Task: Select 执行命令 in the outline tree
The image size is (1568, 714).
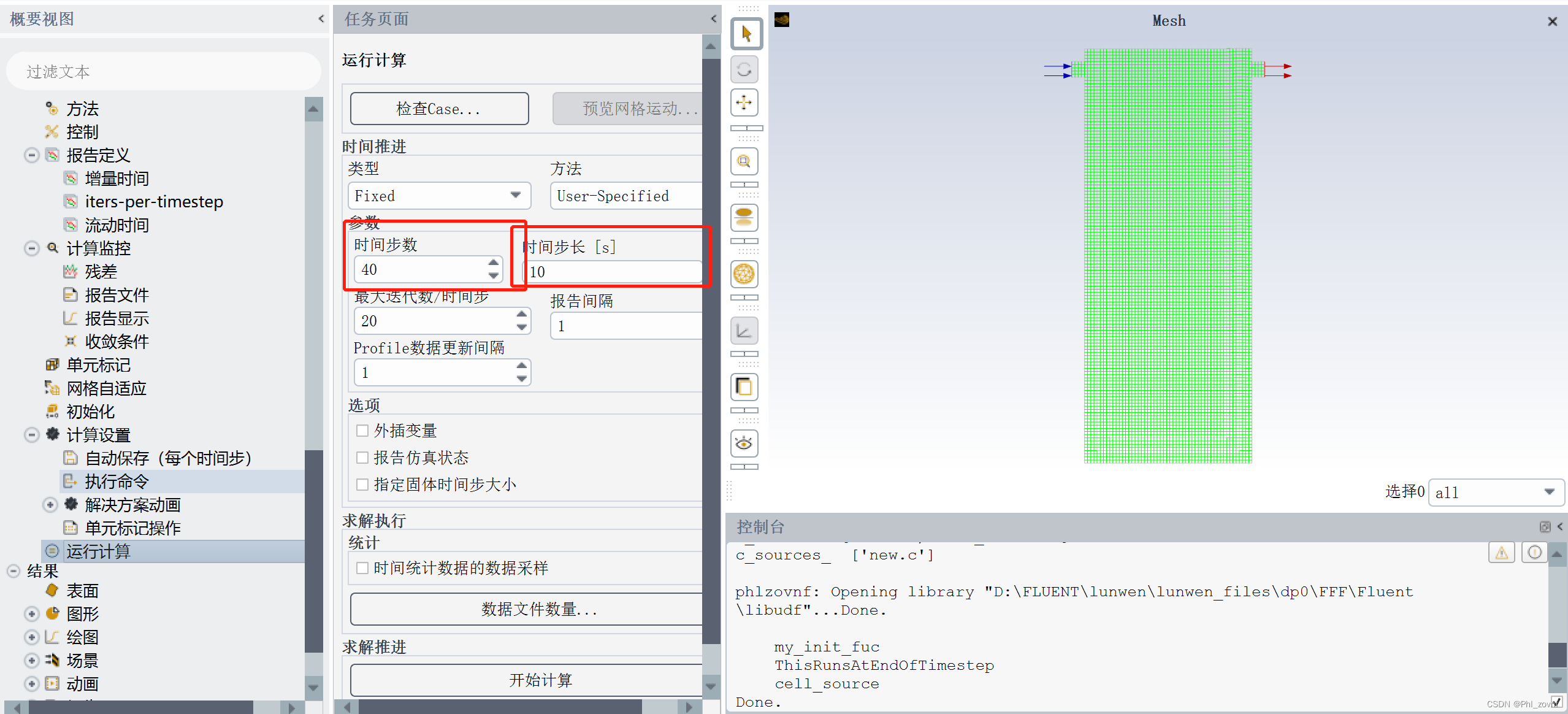Action: pos(117,482)
